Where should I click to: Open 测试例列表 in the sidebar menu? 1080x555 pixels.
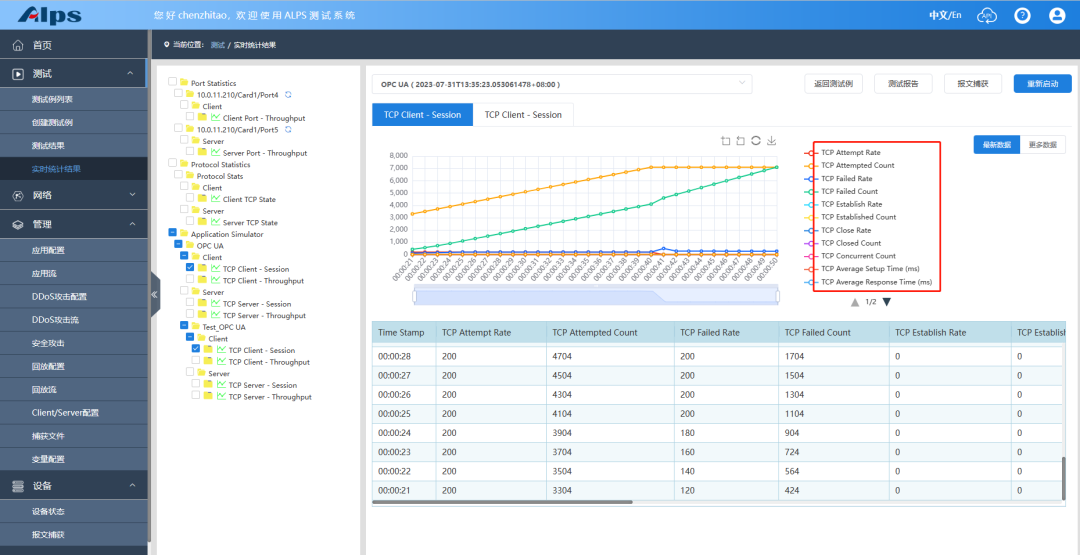click(52, 99)
